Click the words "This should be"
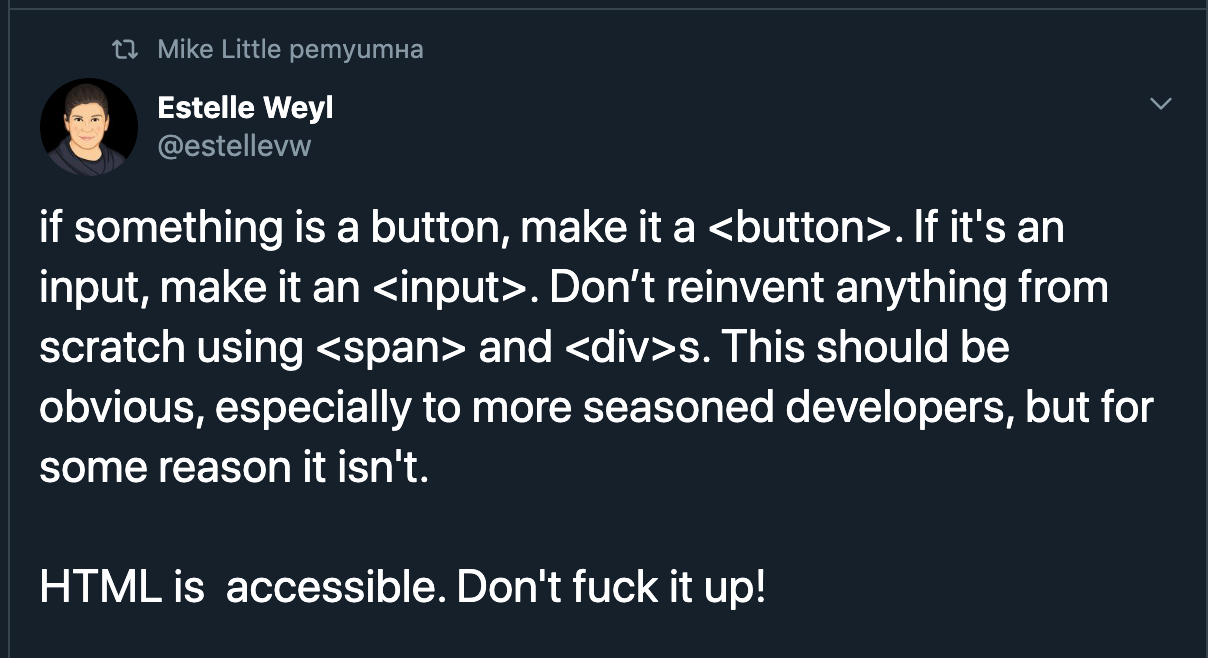1208x658 pixels. [865, 348]
